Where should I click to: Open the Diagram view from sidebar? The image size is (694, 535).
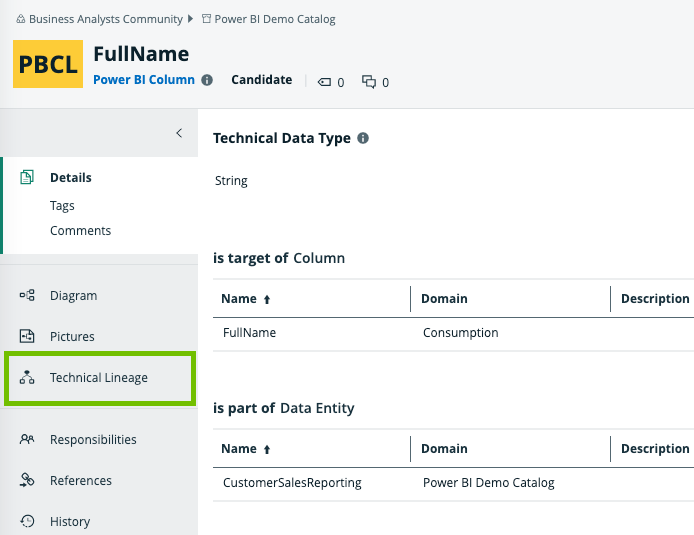point(73,295)
